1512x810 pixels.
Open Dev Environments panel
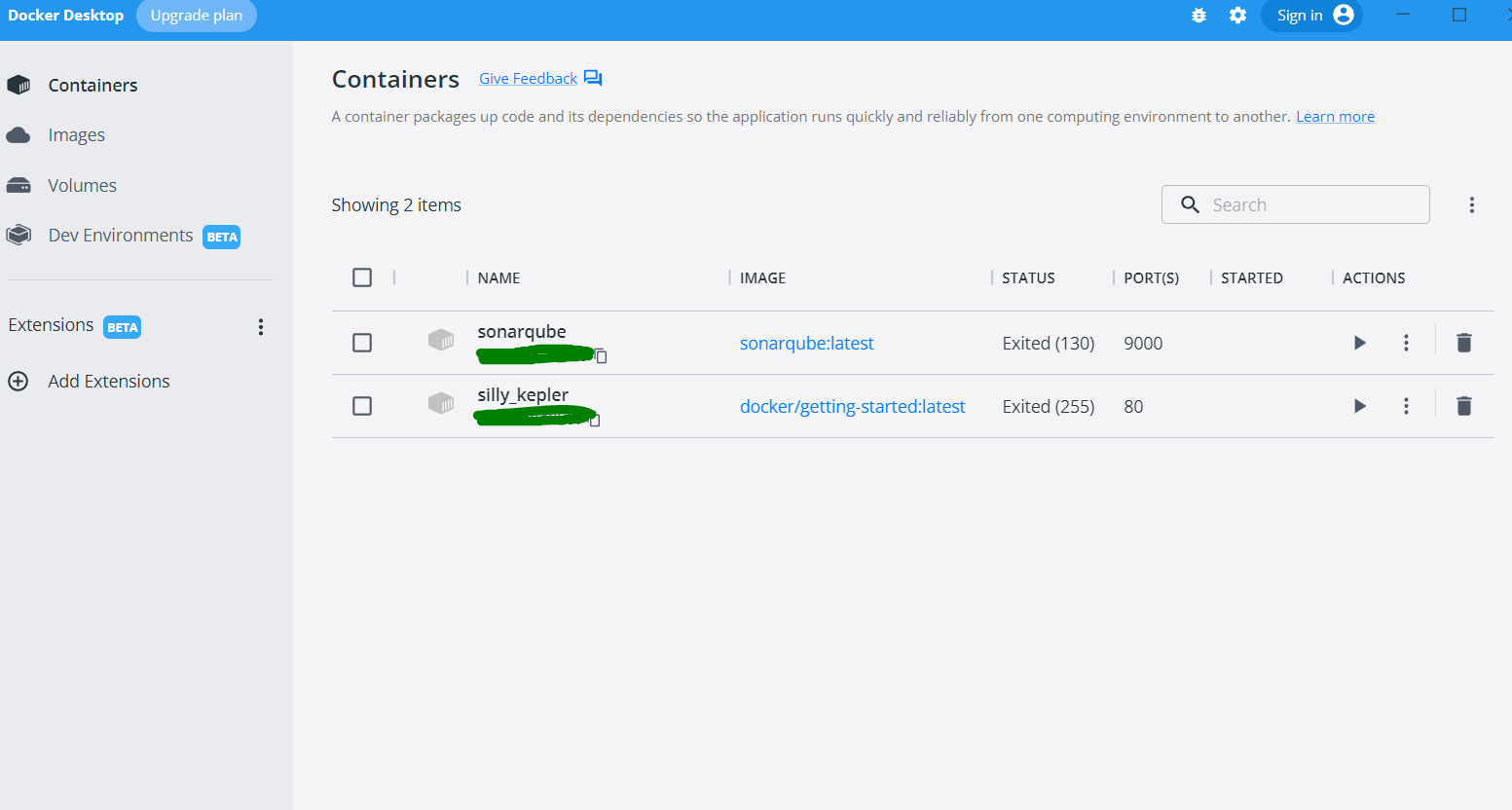click(x=120, y=235)
